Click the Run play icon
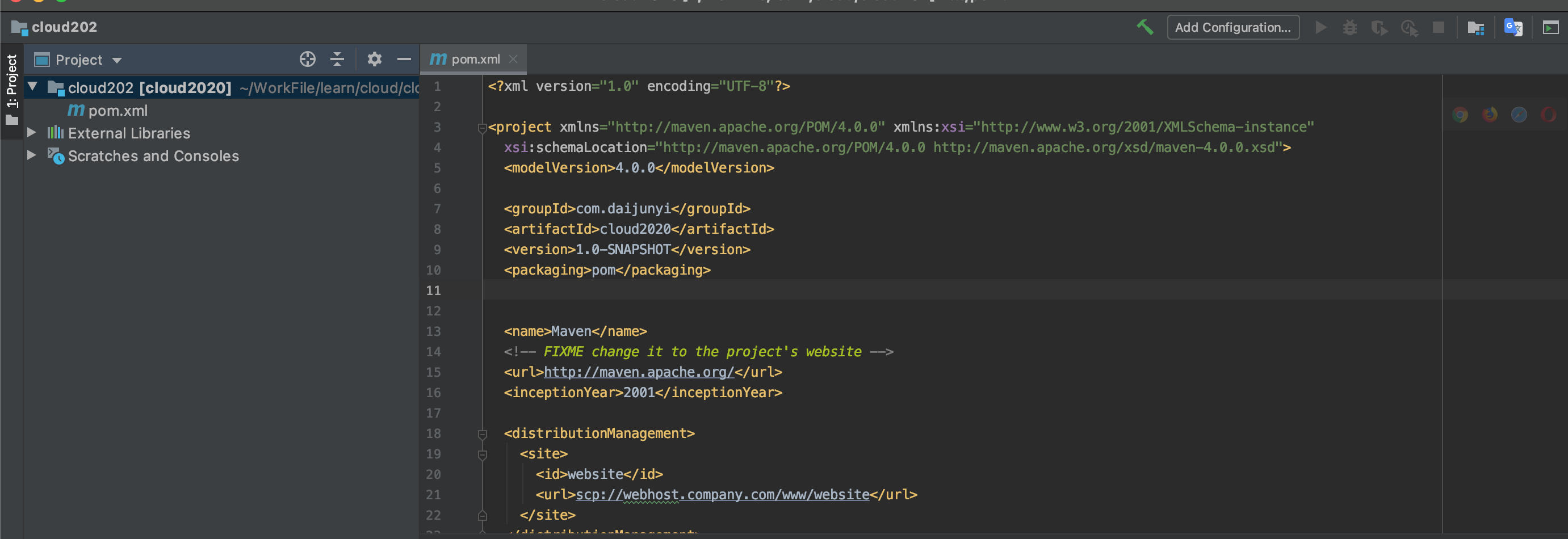Image resolution: width=1568 pixels, height=539 pixels. [x=1320, y=27]
